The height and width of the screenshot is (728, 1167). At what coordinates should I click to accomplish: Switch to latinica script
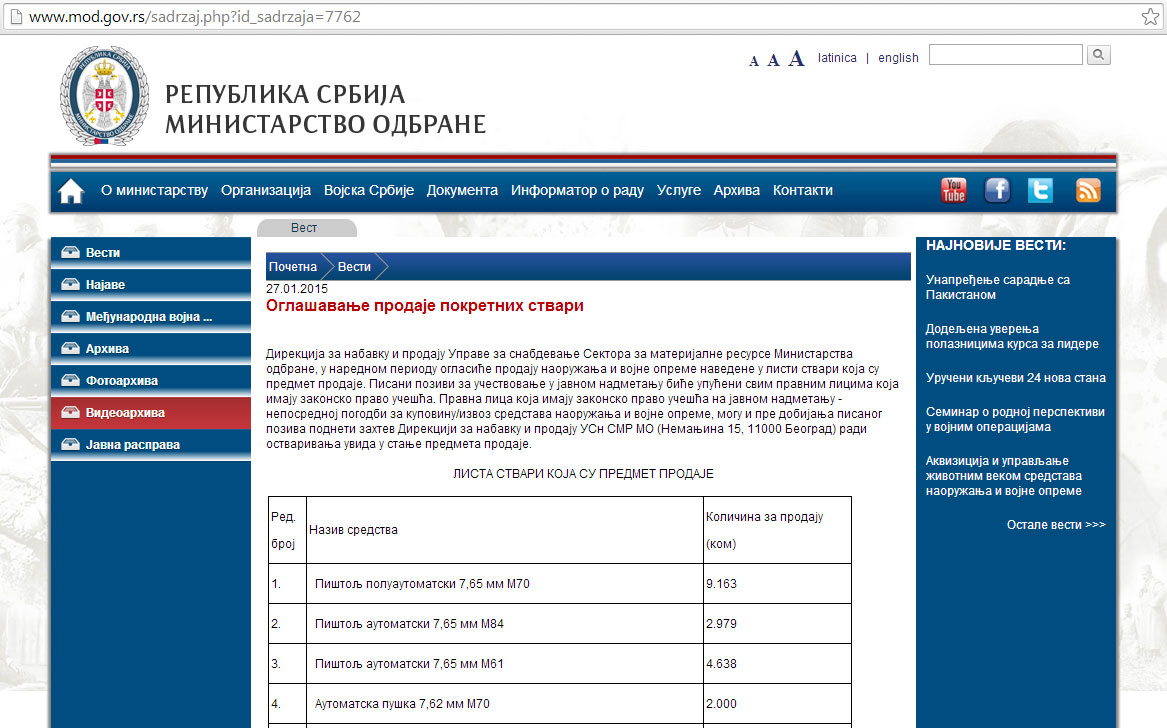(837, 57)
